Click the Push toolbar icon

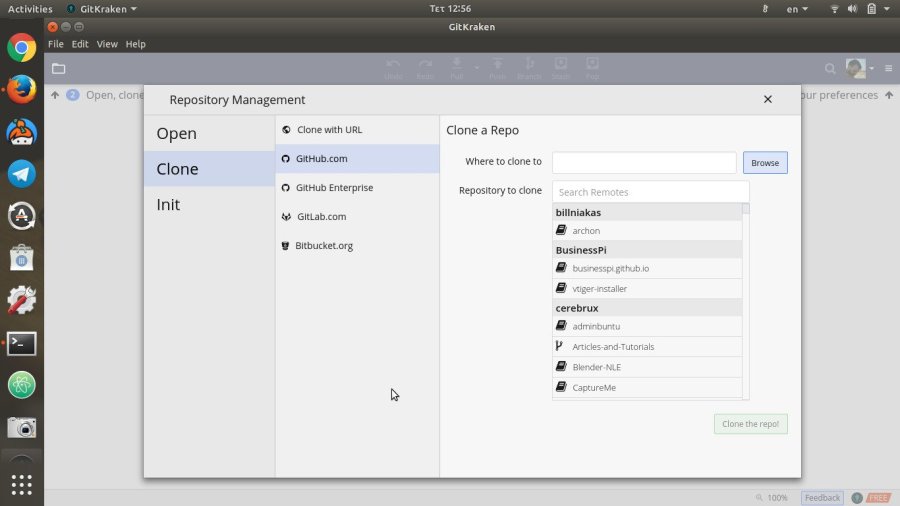[498, 68]
